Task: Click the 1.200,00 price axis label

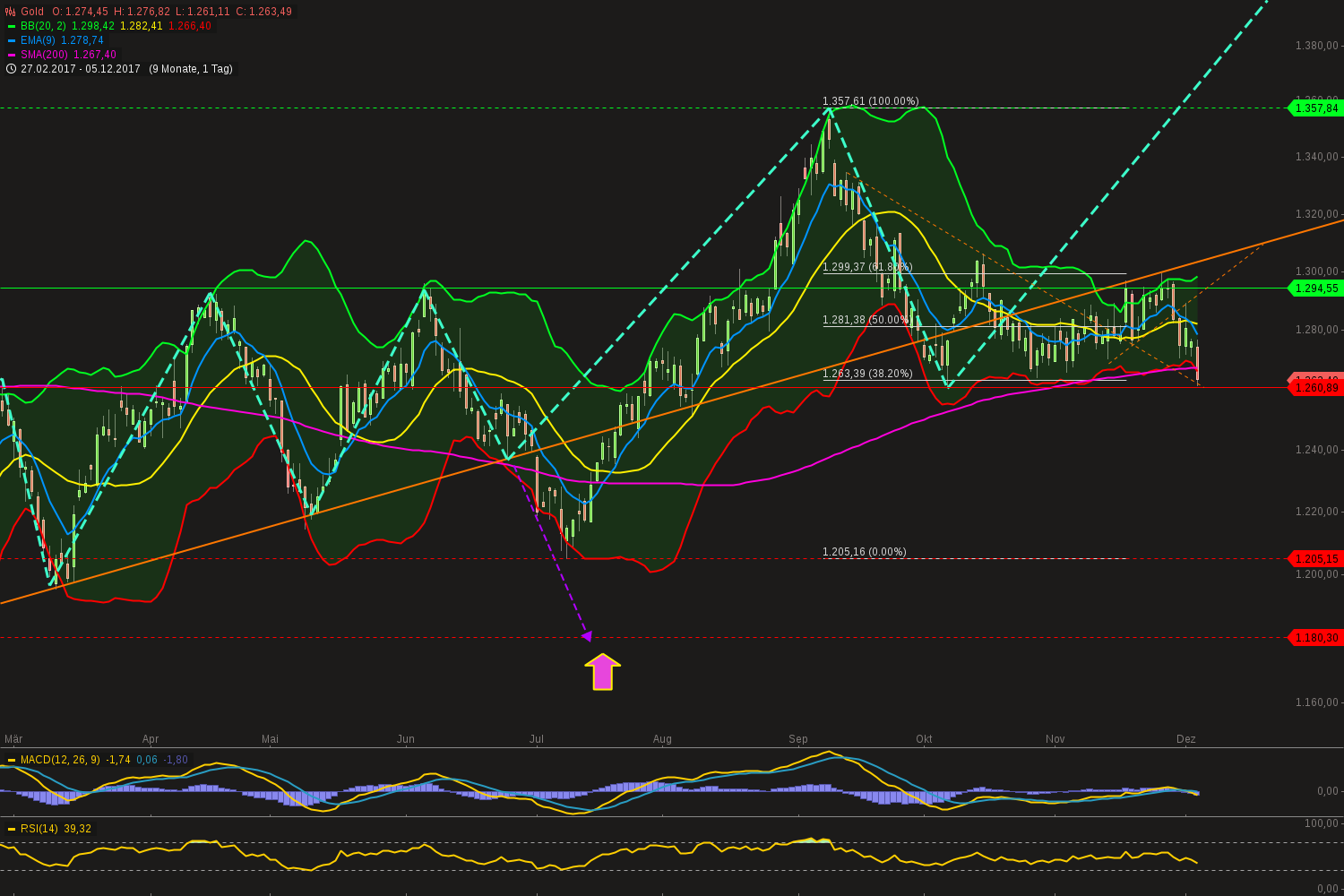Action: 1317,574
